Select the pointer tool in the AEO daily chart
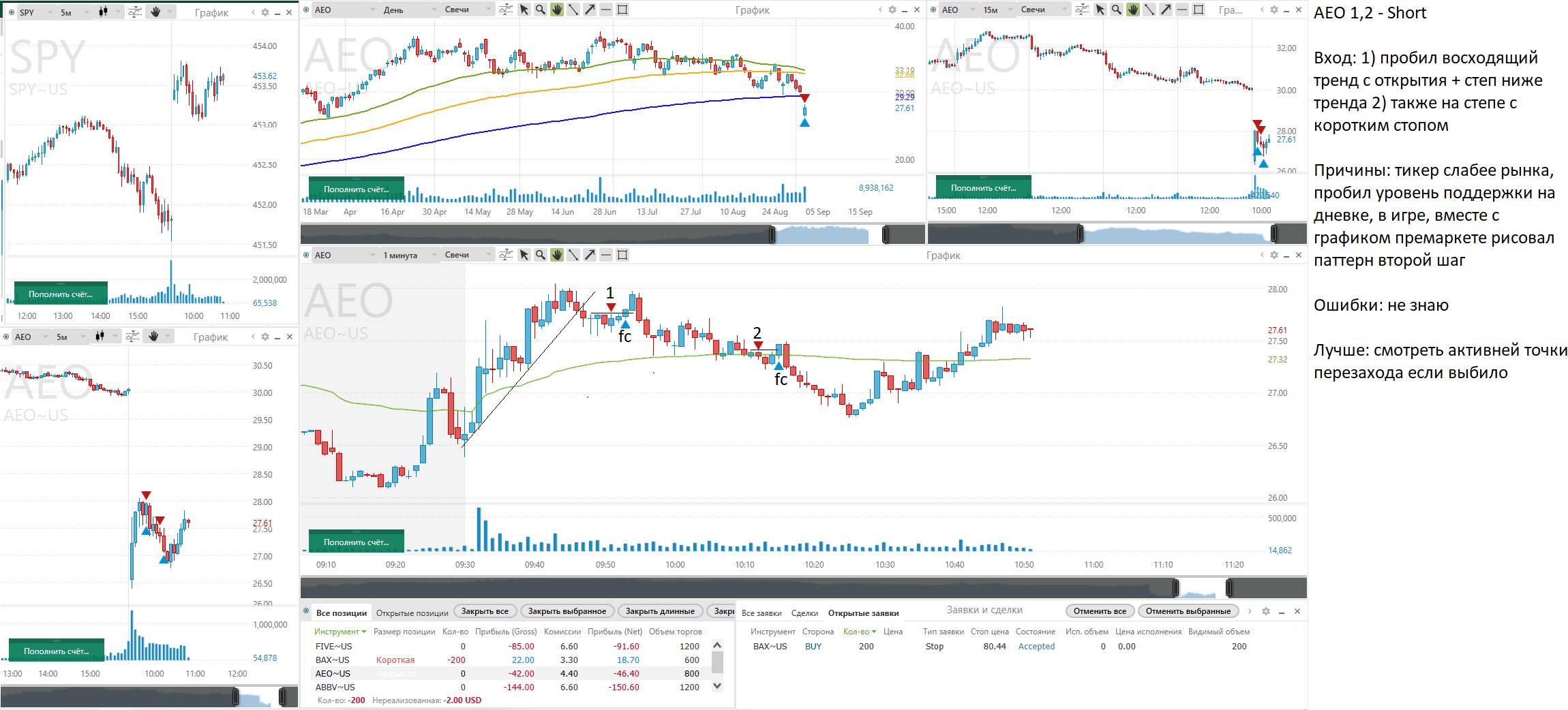This screenshot has height=710, width=1568. click(524, 10)
